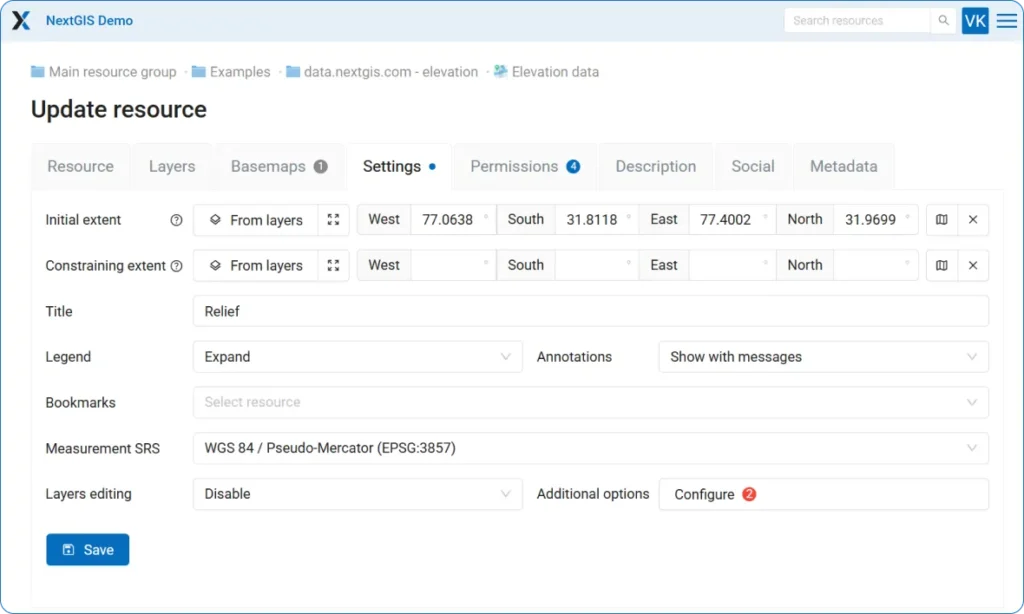Clear Initial extent with X icon
The width and height of the screenshot is (1024, 614).
(973, 220)
